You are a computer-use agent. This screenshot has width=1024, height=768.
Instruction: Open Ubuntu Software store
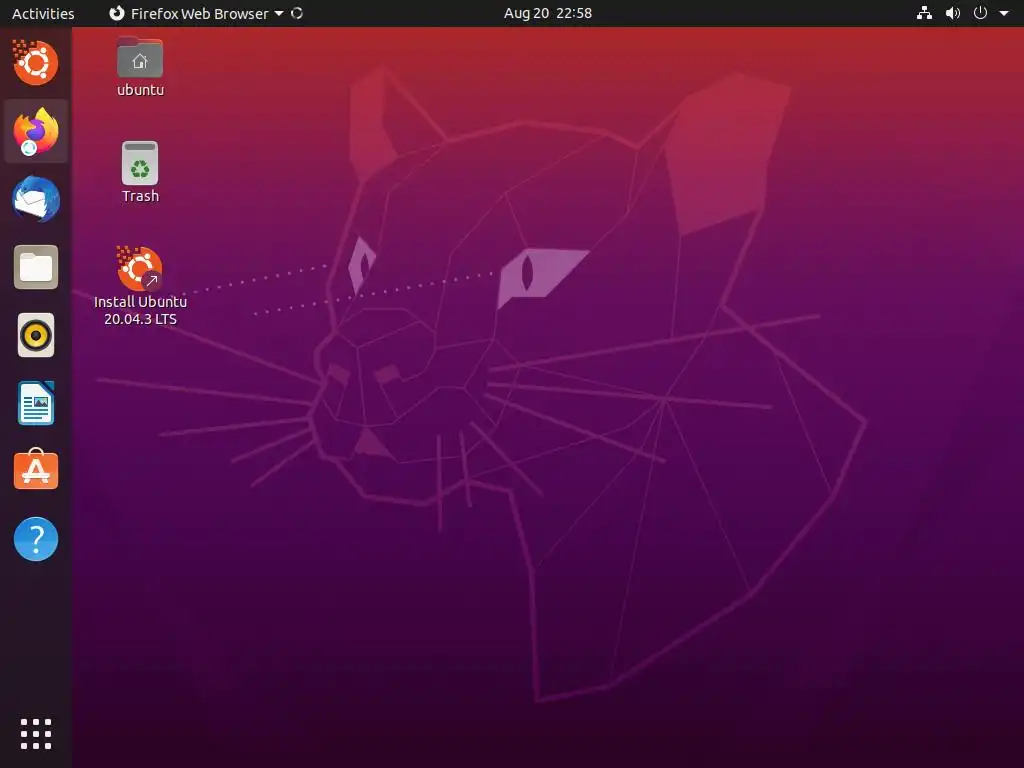click(35, 470)
